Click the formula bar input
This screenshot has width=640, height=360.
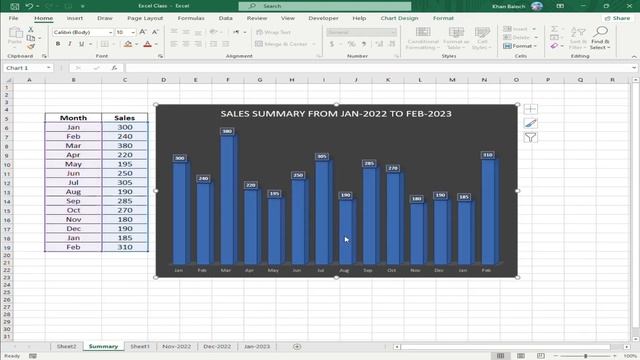(x=379, y=68)
